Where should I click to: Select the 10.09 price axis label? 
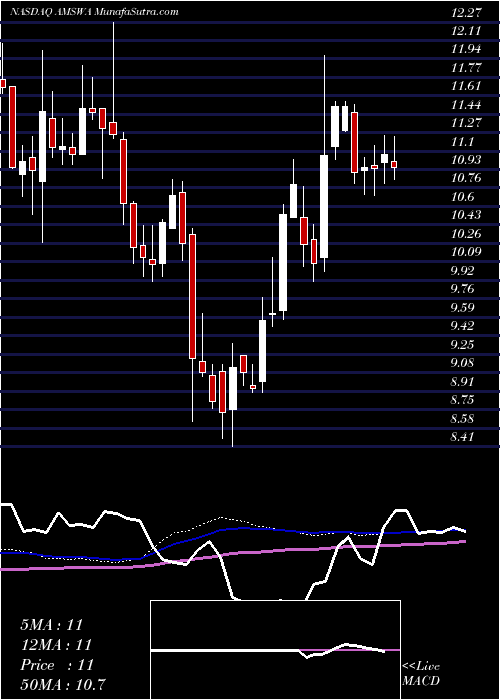tap(466, 253)
